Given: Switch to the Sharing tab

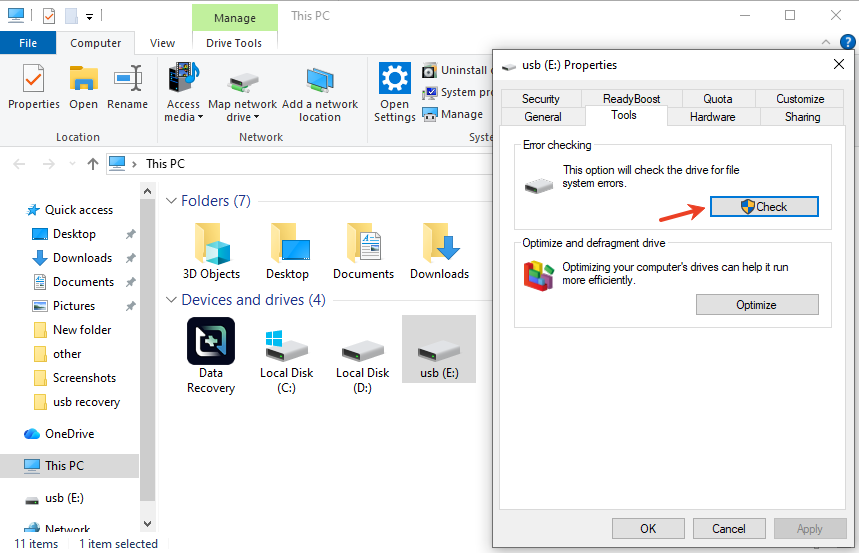Looking at the screenshot, I should click(802, 117).
